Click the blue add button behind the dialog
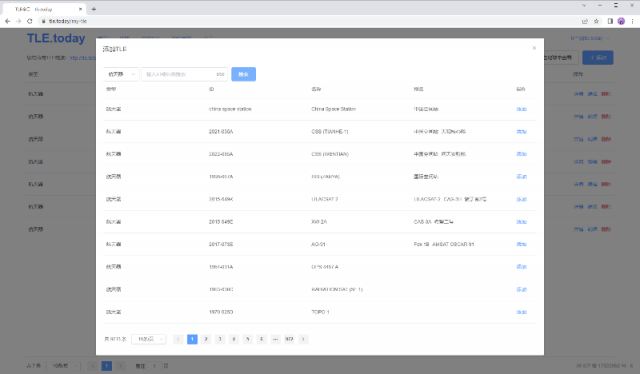The image size is (640, 374). point(598,58)
